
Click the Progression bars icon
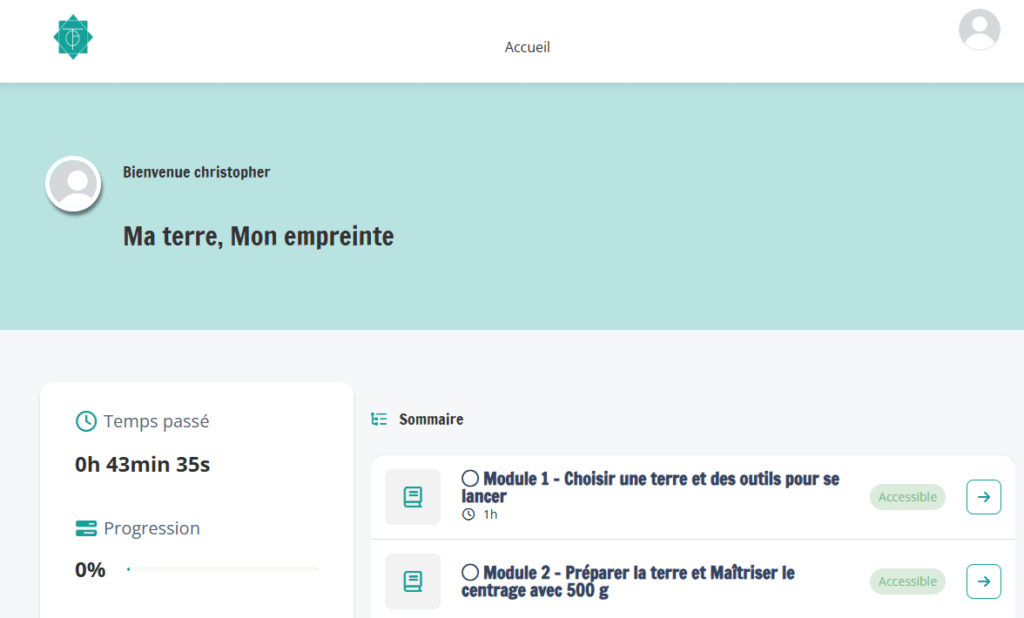coord(86,529)
